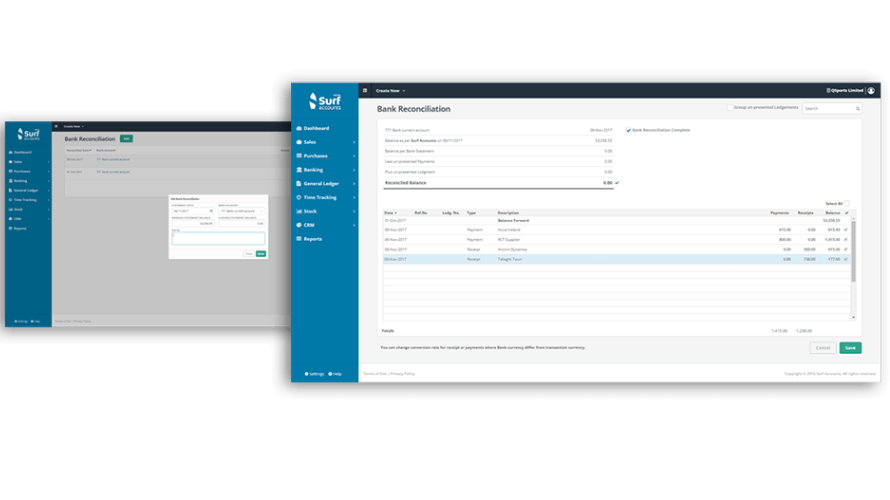Open the Create New dropdown in front window
Screen dimensions: 890x500
point(391,91)
